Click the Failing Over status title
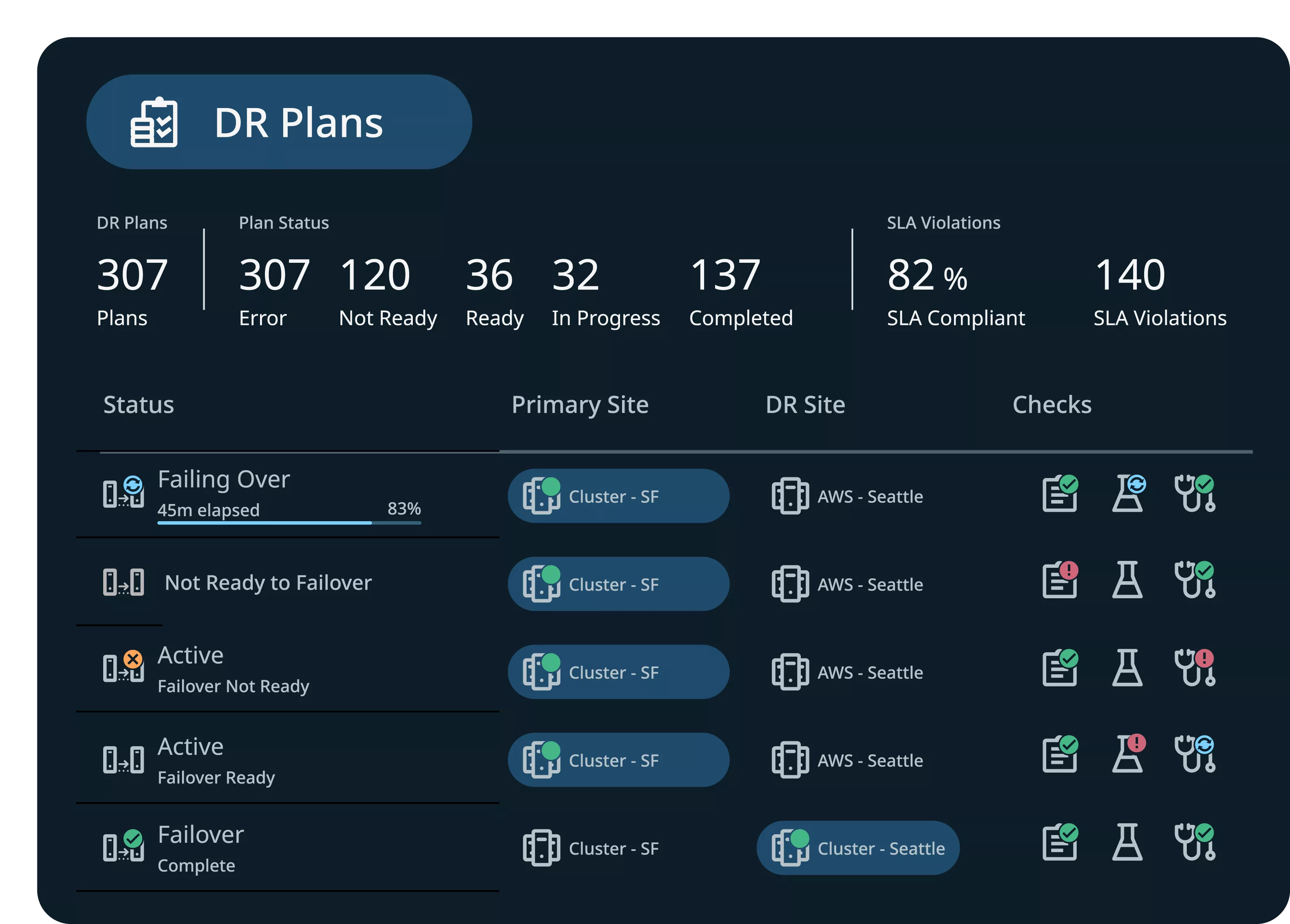1290x924 pixels. click(x=223, y=479)
